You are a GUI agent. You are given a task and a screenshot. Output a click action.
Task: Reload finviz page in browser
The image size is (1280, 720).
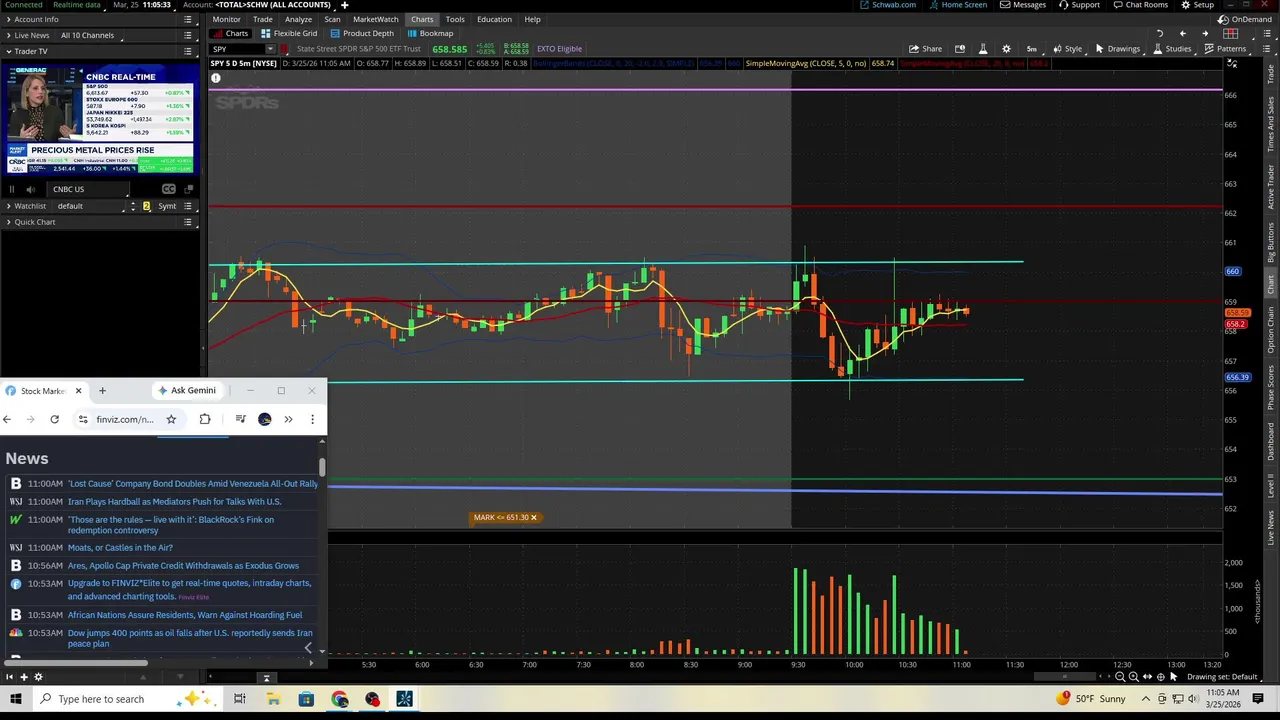[x=54, y=419]
